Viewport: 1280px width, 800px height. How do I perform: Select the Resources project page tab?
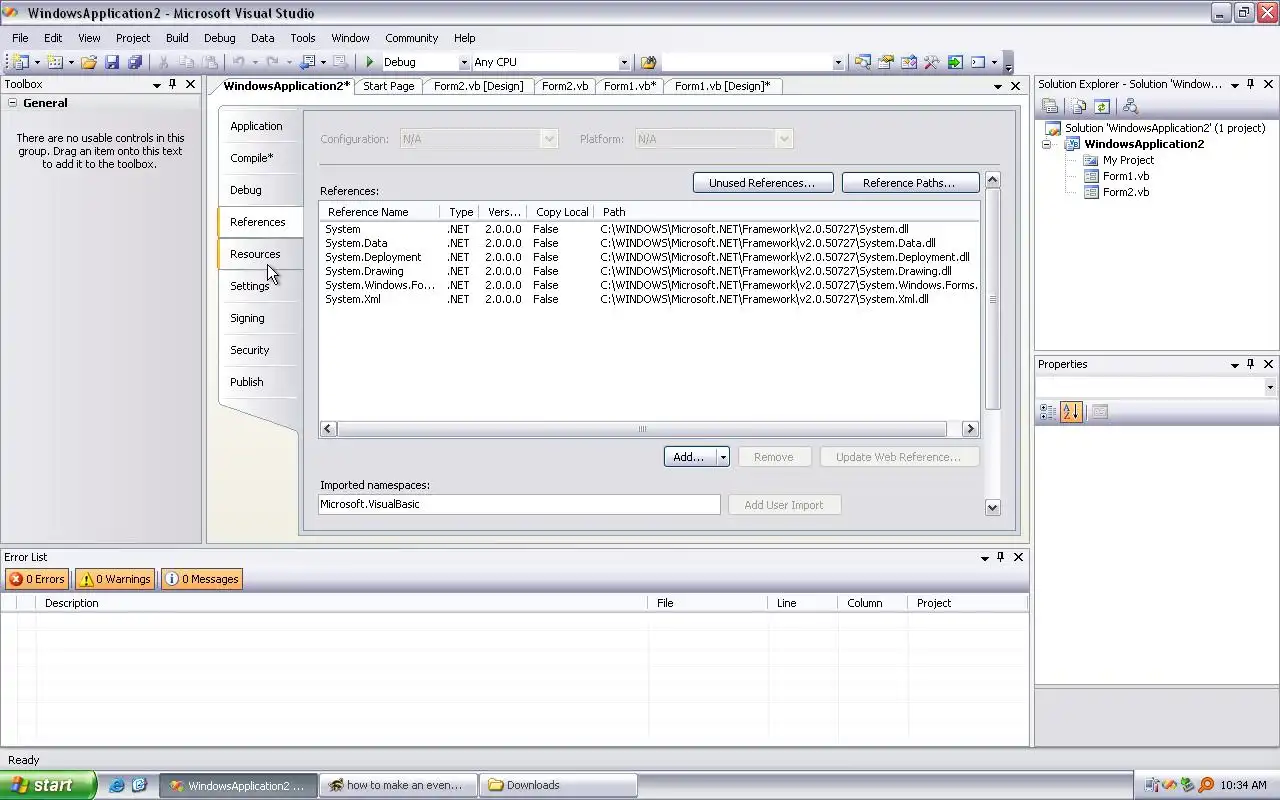click(x=259, y=254)
